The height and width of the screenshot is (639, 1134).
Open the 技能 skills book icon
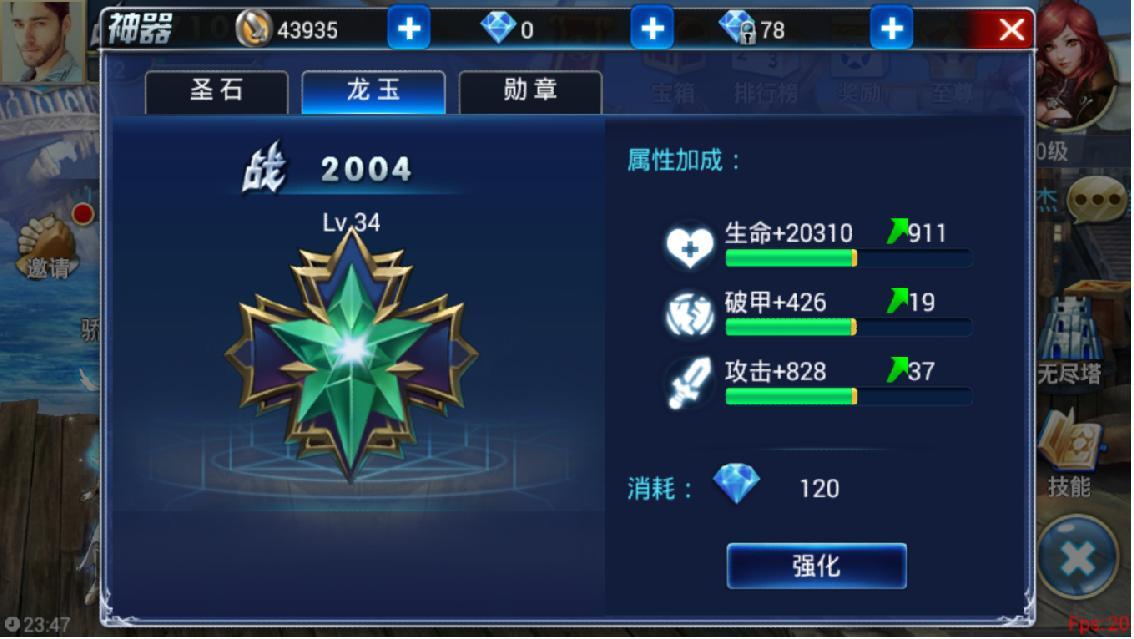point(1070,453)
